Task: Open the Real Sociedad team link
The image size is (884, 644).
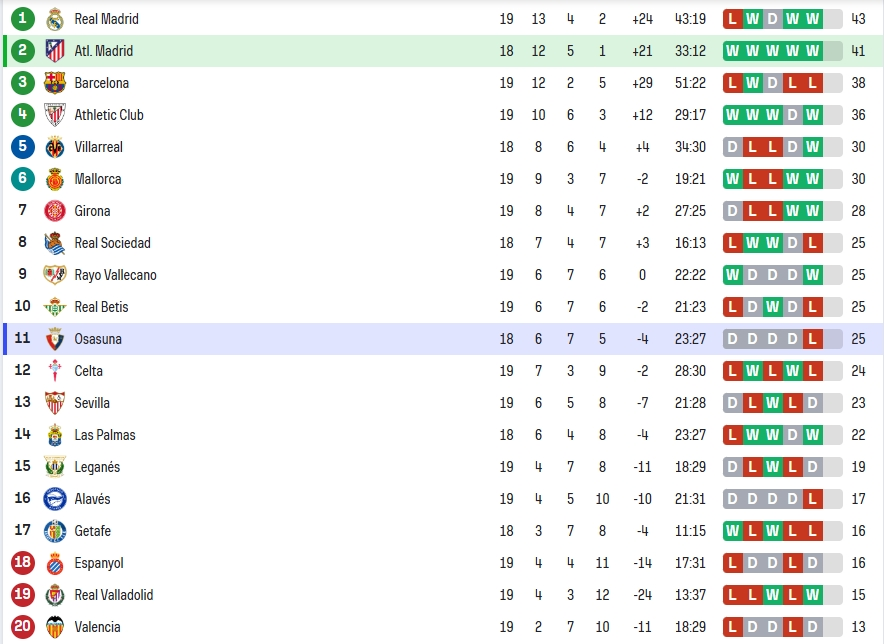Action: tap(112, 243)
